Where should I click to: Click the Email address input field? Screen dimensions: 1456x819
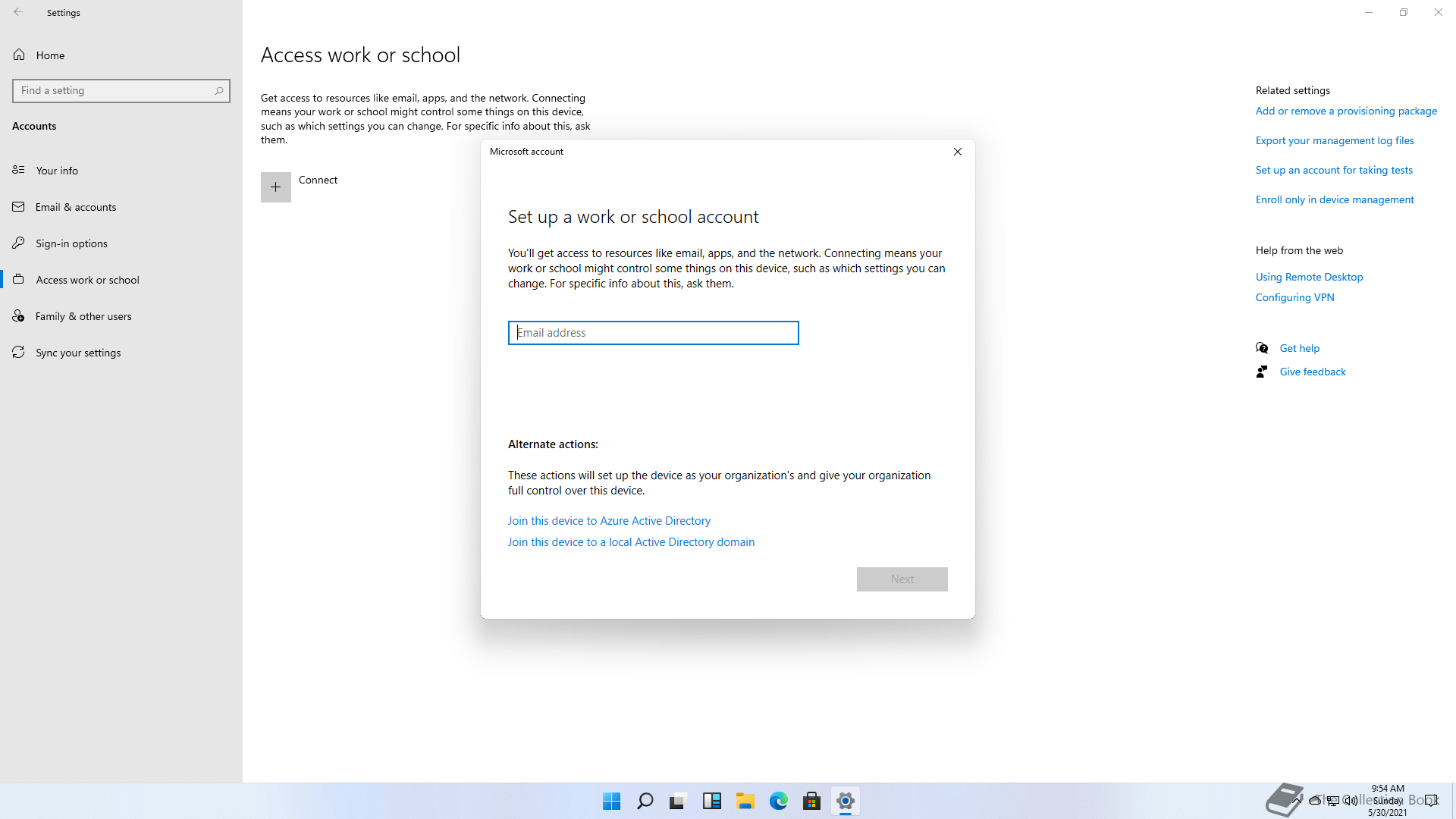pos(654,333)
